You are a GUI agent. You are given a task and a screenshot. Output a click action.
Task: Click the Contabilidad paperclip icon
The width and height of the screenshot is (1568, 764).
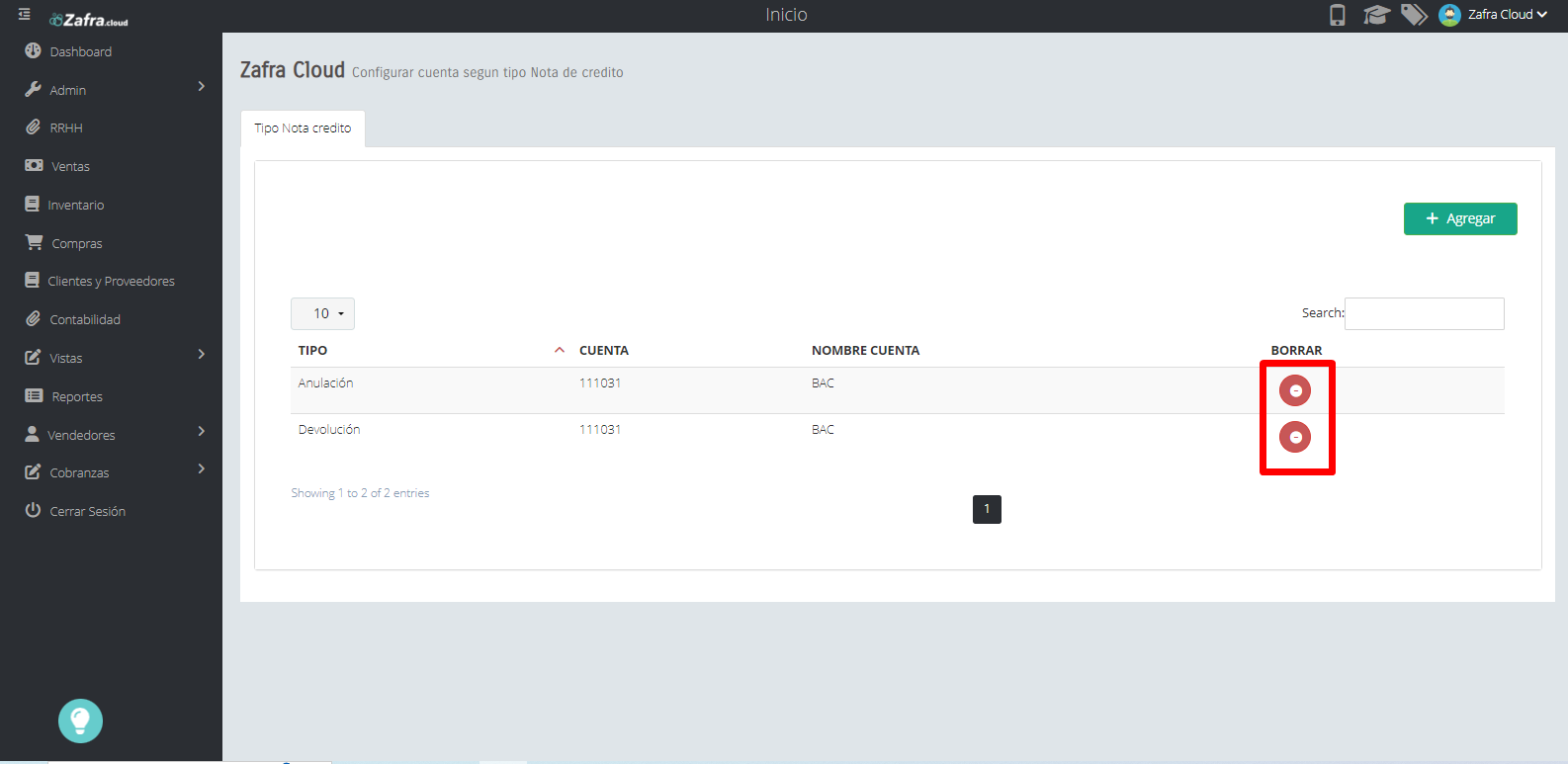tap(33, 319)
